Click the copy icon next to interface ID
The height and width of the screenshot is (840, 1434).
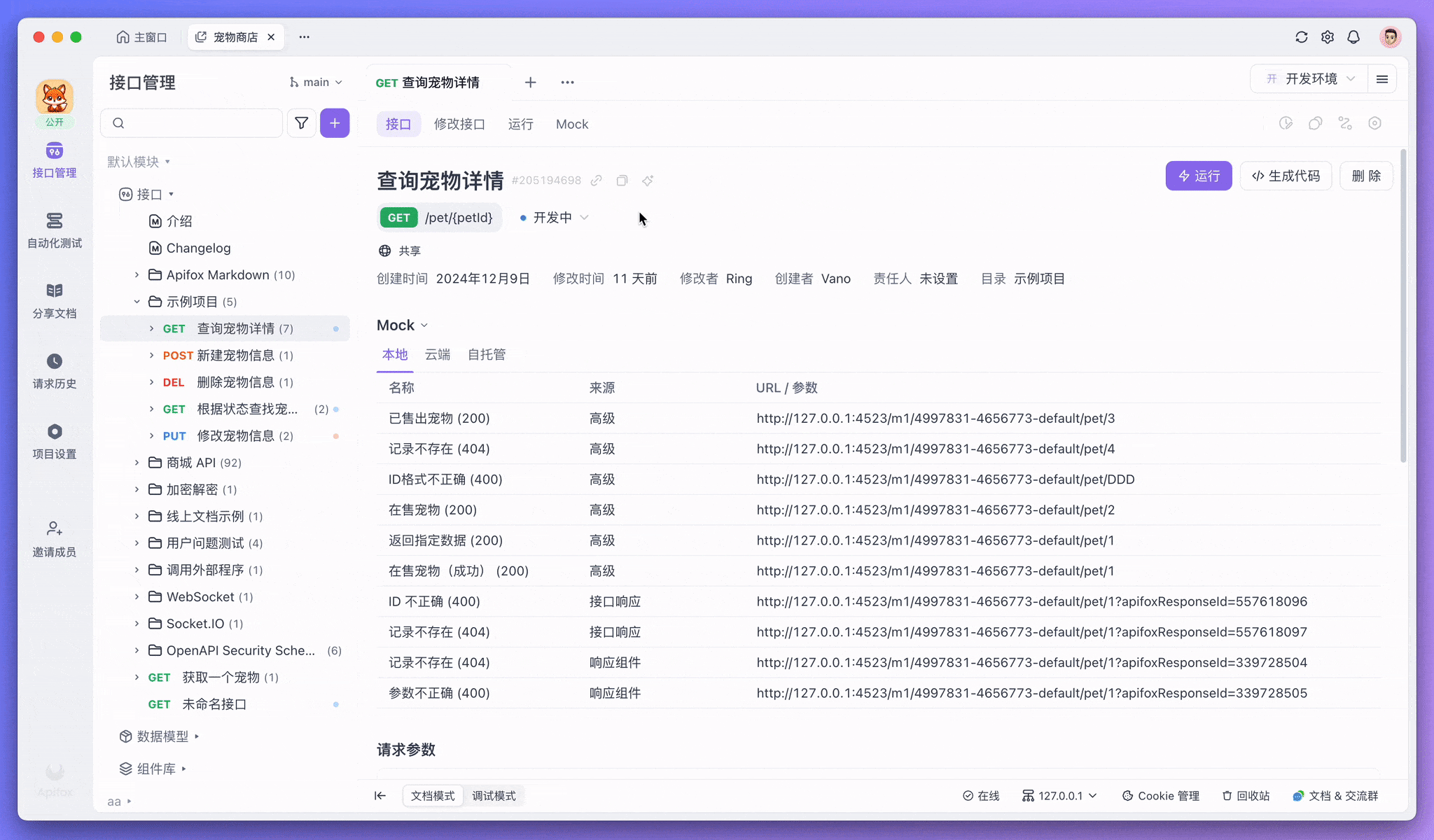click(622, 181)
